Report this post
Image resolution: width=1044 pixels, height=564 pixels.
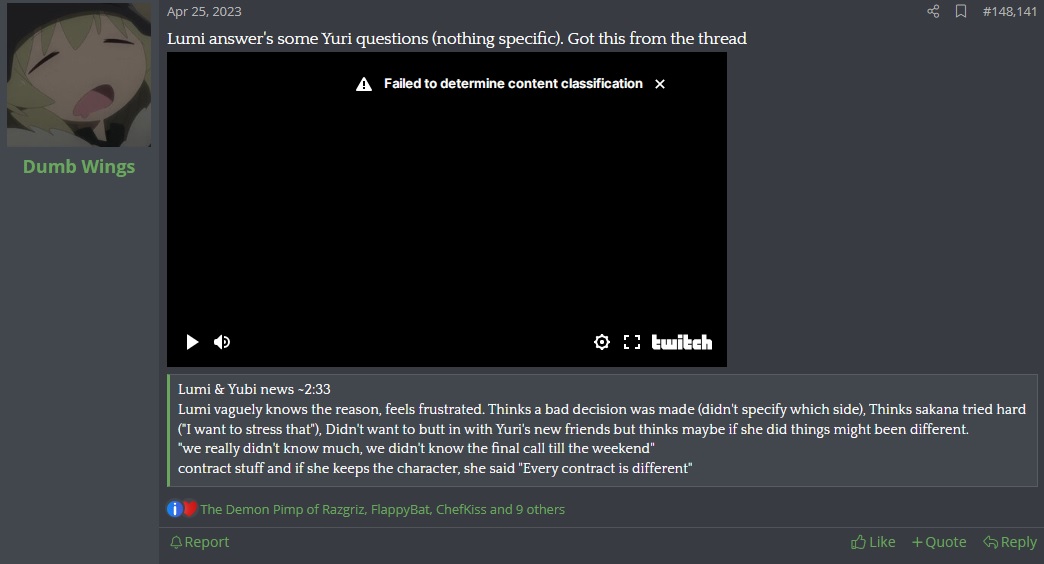pos(199,542)
